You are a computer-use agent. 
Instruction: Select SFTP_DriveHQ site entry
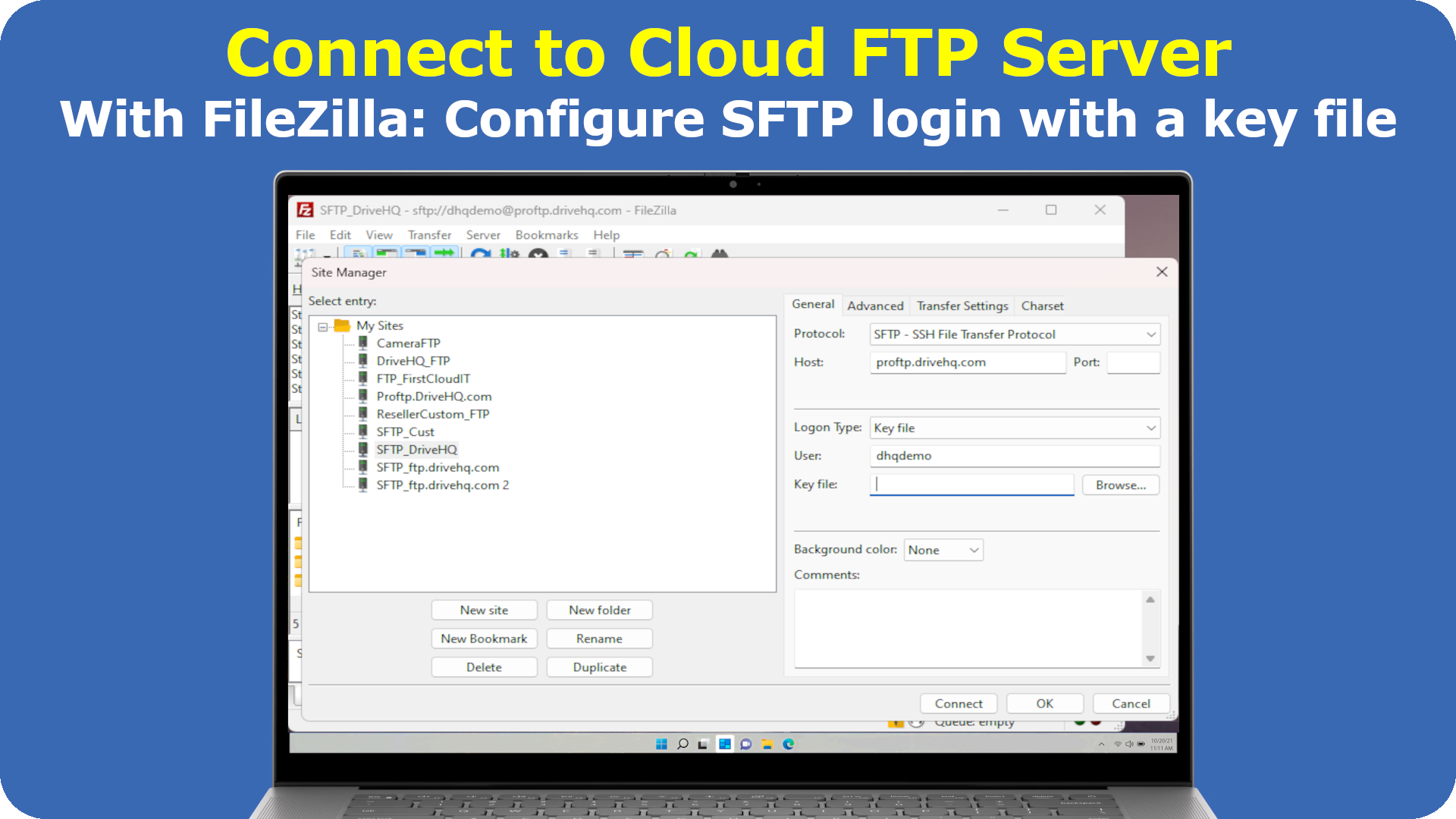click(x=415, y=449)
